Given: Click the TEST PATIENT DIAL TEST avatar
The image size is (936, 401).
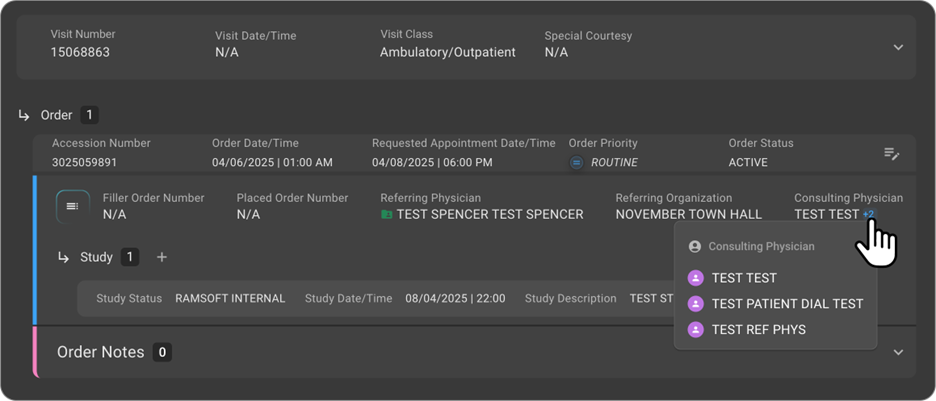Looking at the screenshot, I should coord(696,304).
